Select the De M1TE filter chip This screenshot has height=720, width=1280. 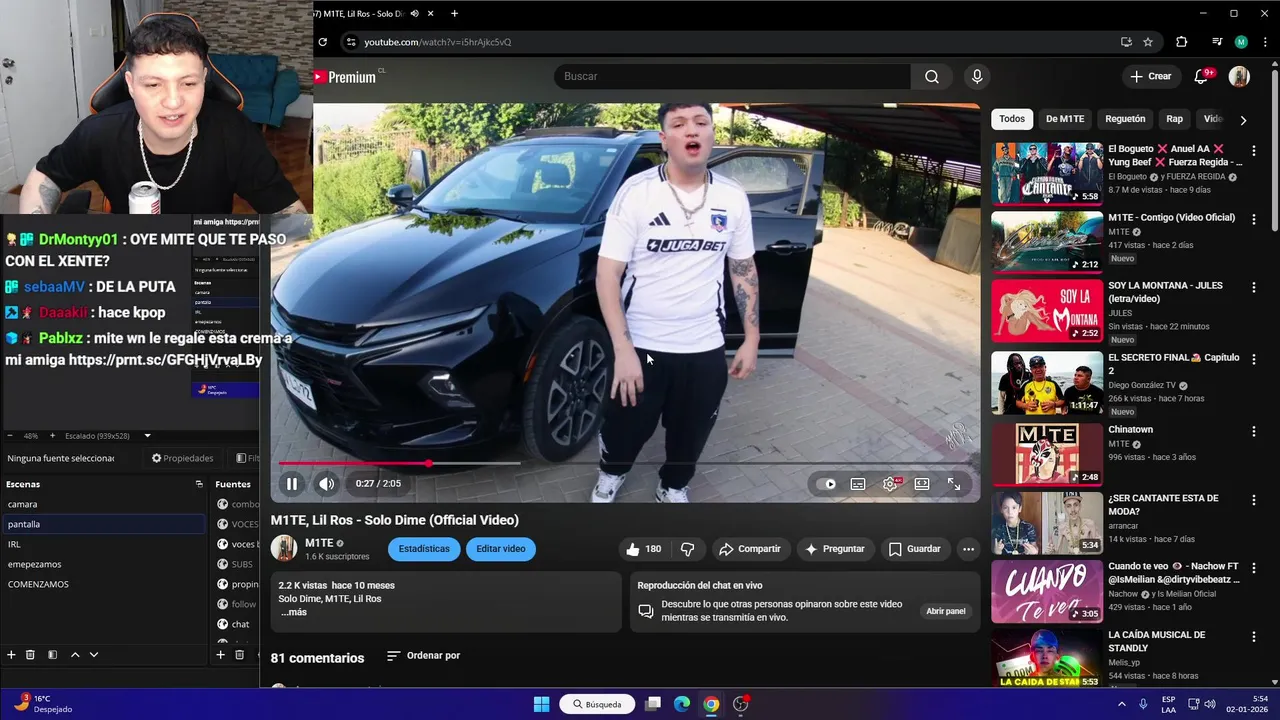(1065, 119)
